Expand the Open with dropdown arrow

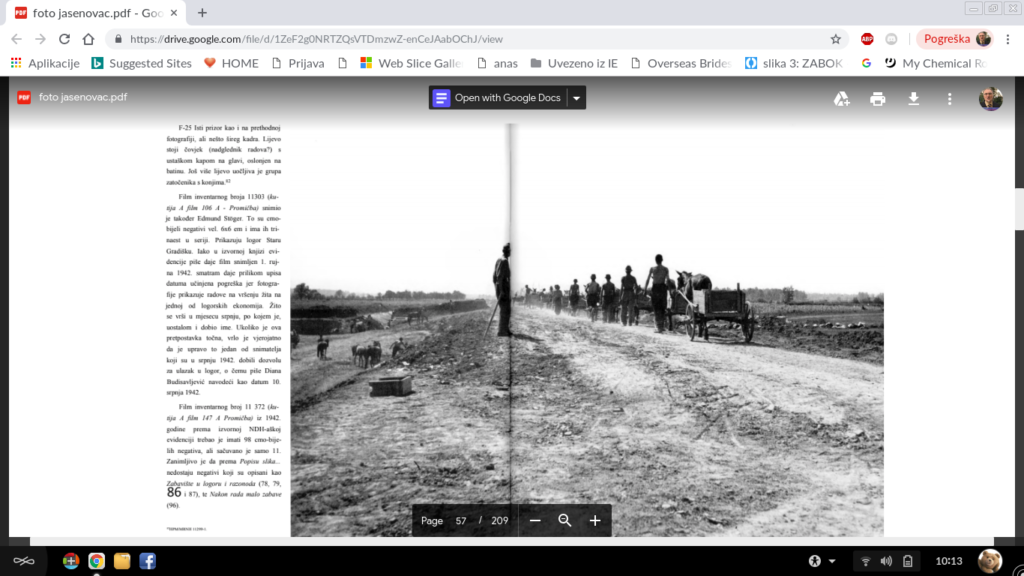[576, 98]
